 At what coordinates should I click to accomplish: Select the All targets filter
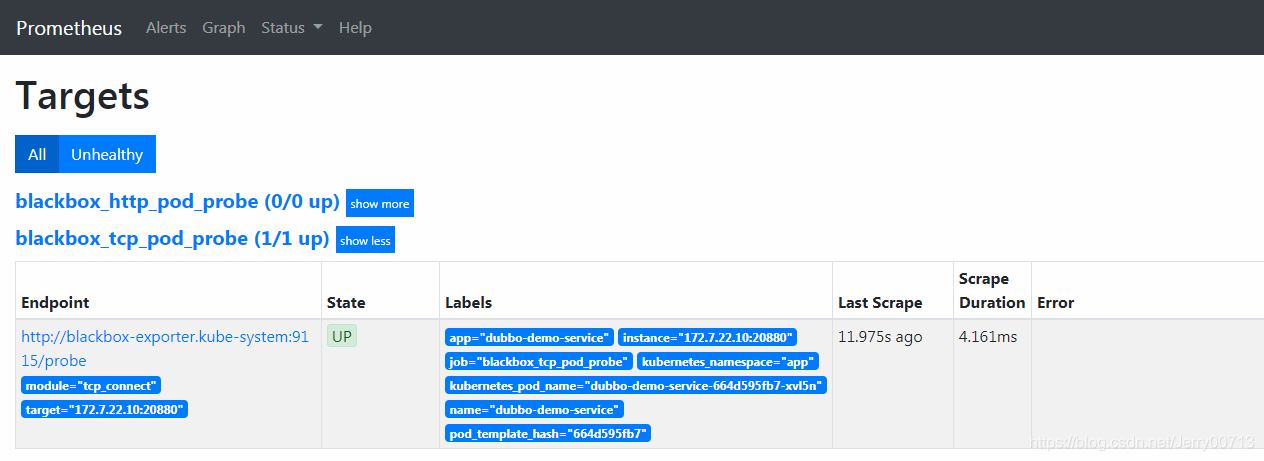coord(37,154)
